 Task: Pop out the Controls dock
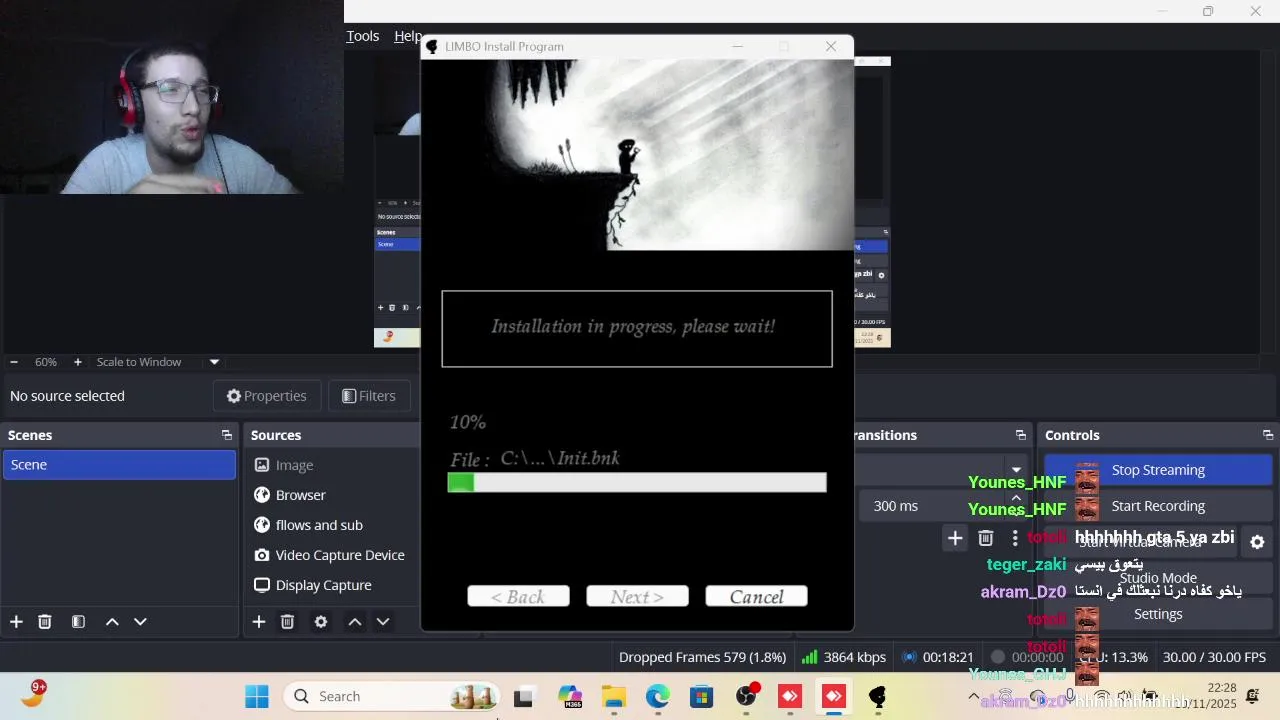pyautogui.click(x=1268, y=435)
